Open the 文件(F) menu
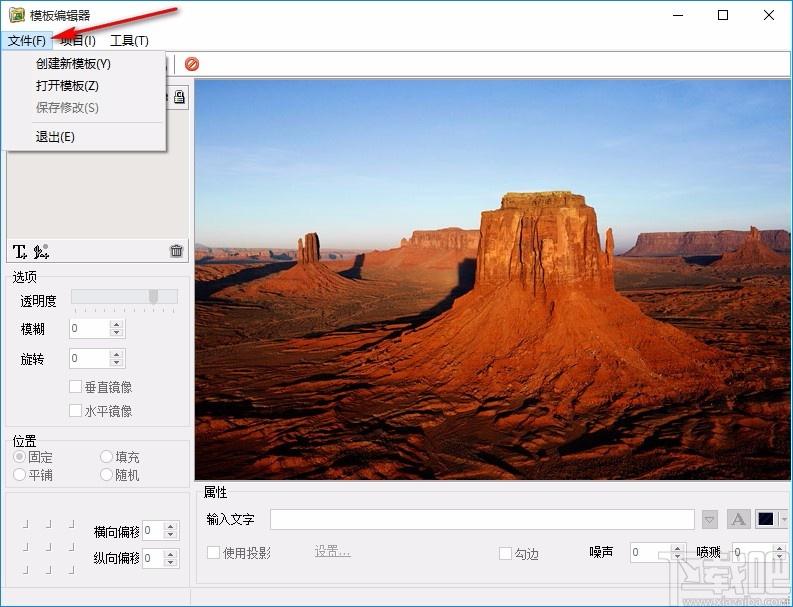Screen dimensions: 793x607 click(x=27, y=40)
